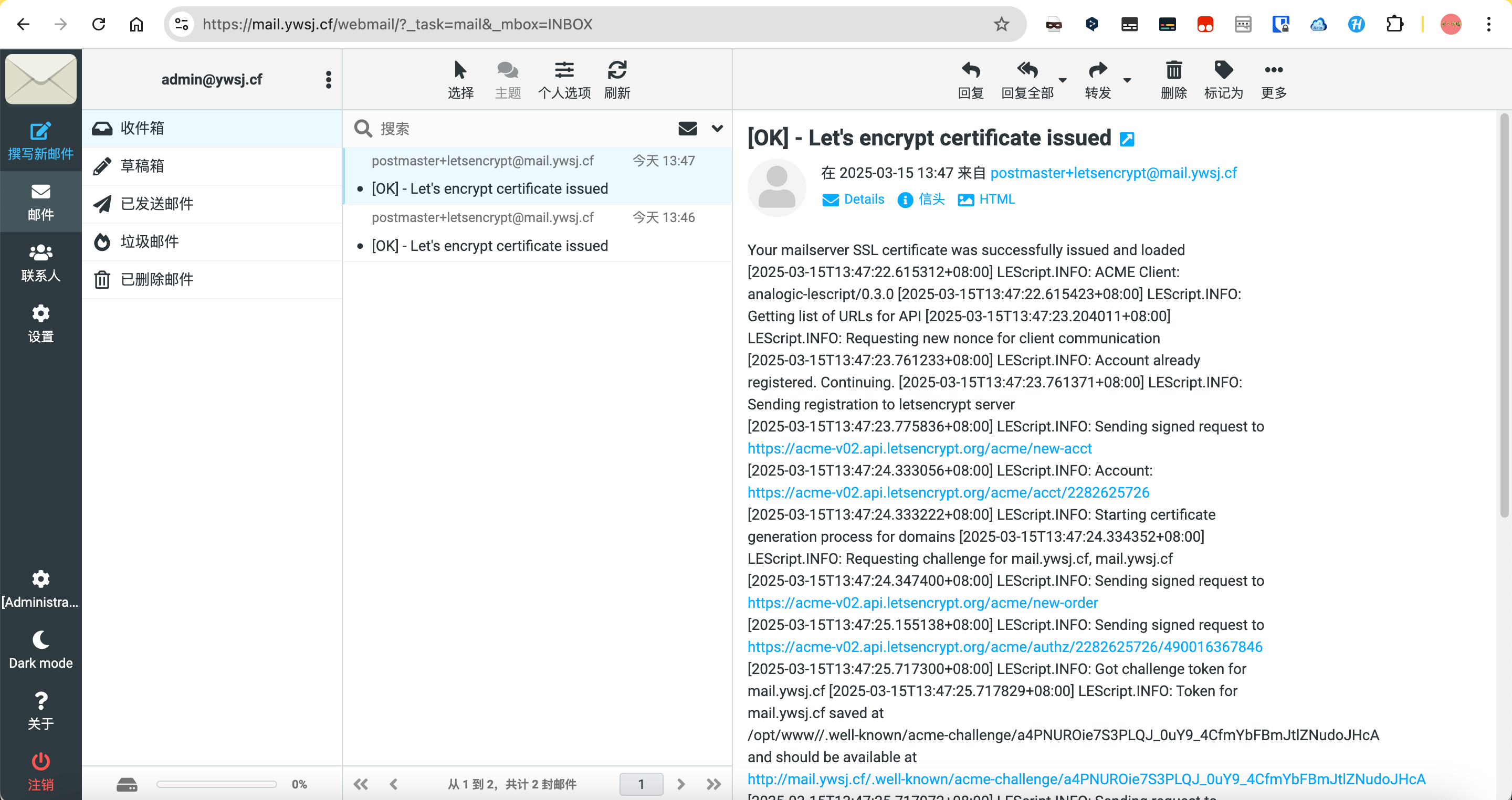This screenshot has width=1512, height=800.
Task: Open the Chrome three-dot menu
Action: [x=1488, y=24]
